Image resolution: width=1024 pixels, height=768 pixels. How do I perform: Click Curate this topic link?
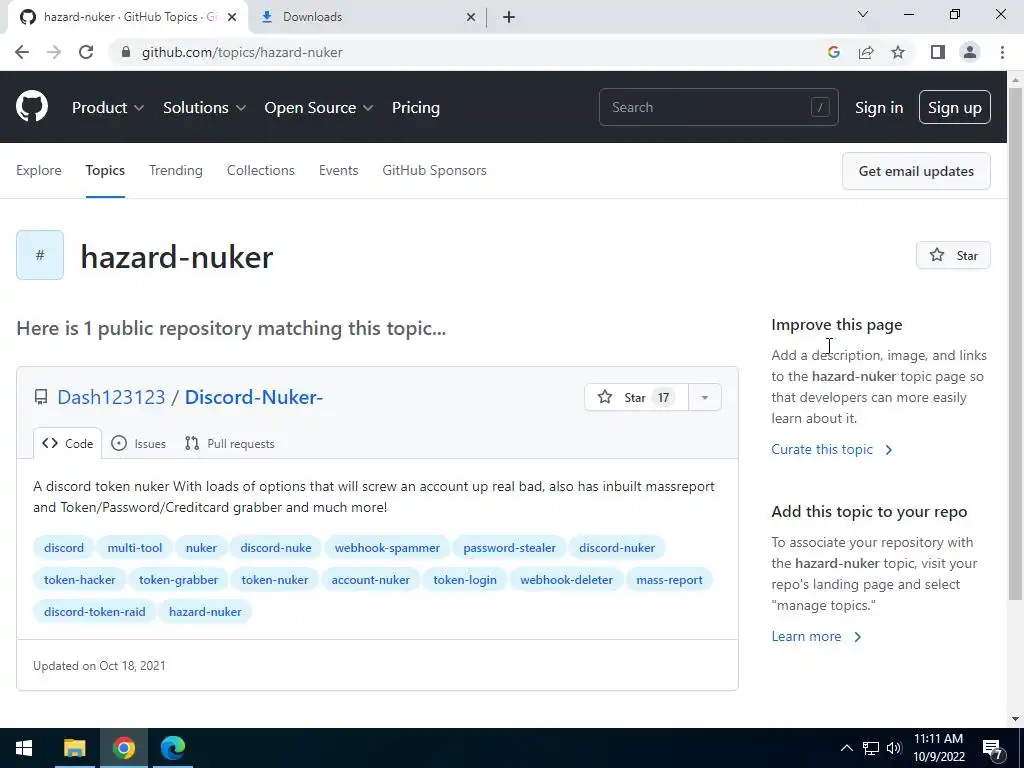point(831,449)
